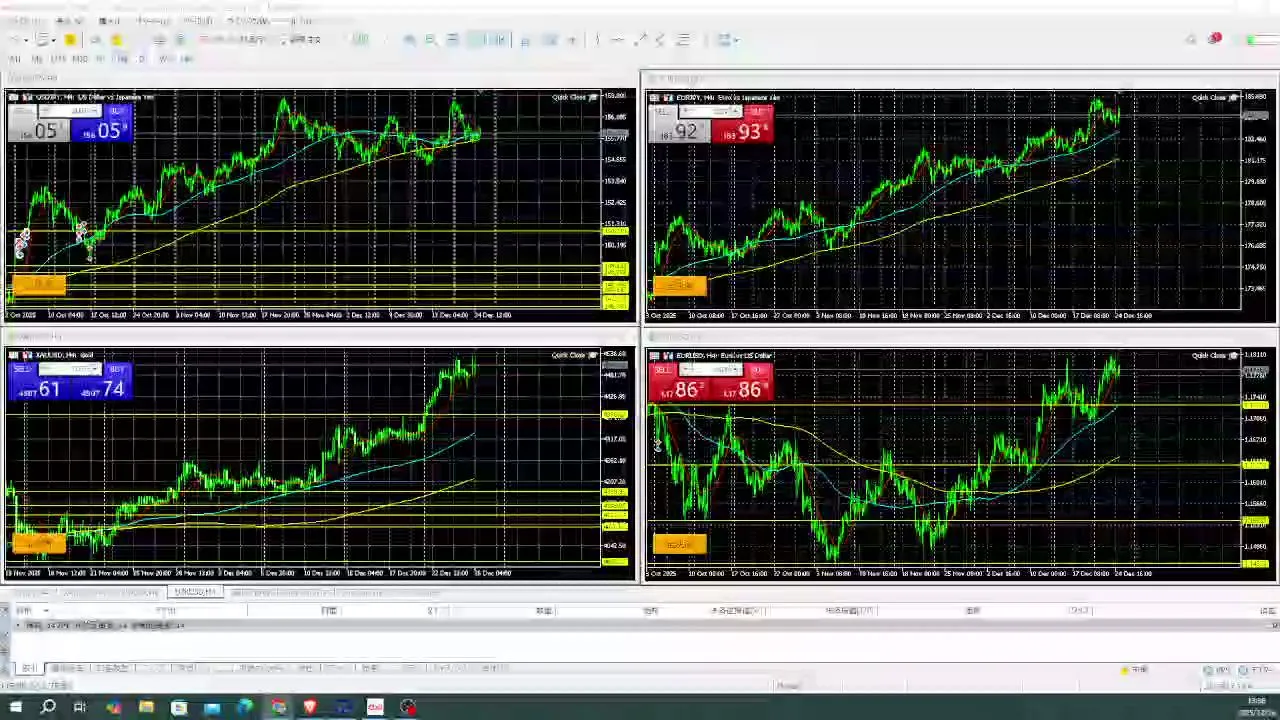Open Windows taskbar search
The height and width of the screenshot is (720, 1280).
point(48,707)
